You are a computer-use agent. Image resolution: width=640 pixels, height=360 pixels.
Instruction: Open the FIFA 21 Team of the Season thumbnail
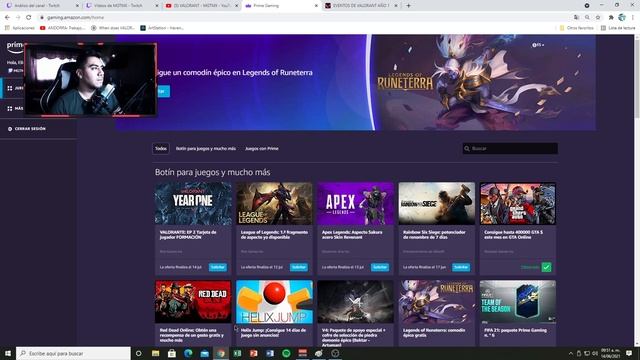tap(518, 302)
